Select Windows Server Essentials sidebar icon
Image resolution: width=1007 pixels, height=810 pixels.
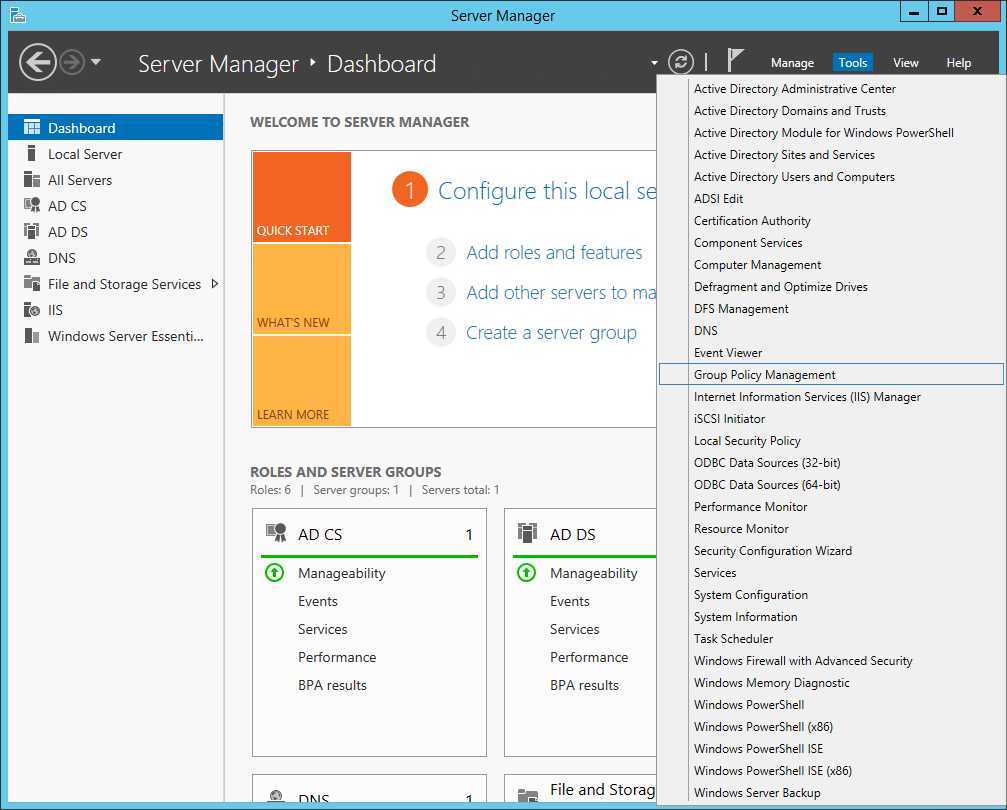(31, 336)
